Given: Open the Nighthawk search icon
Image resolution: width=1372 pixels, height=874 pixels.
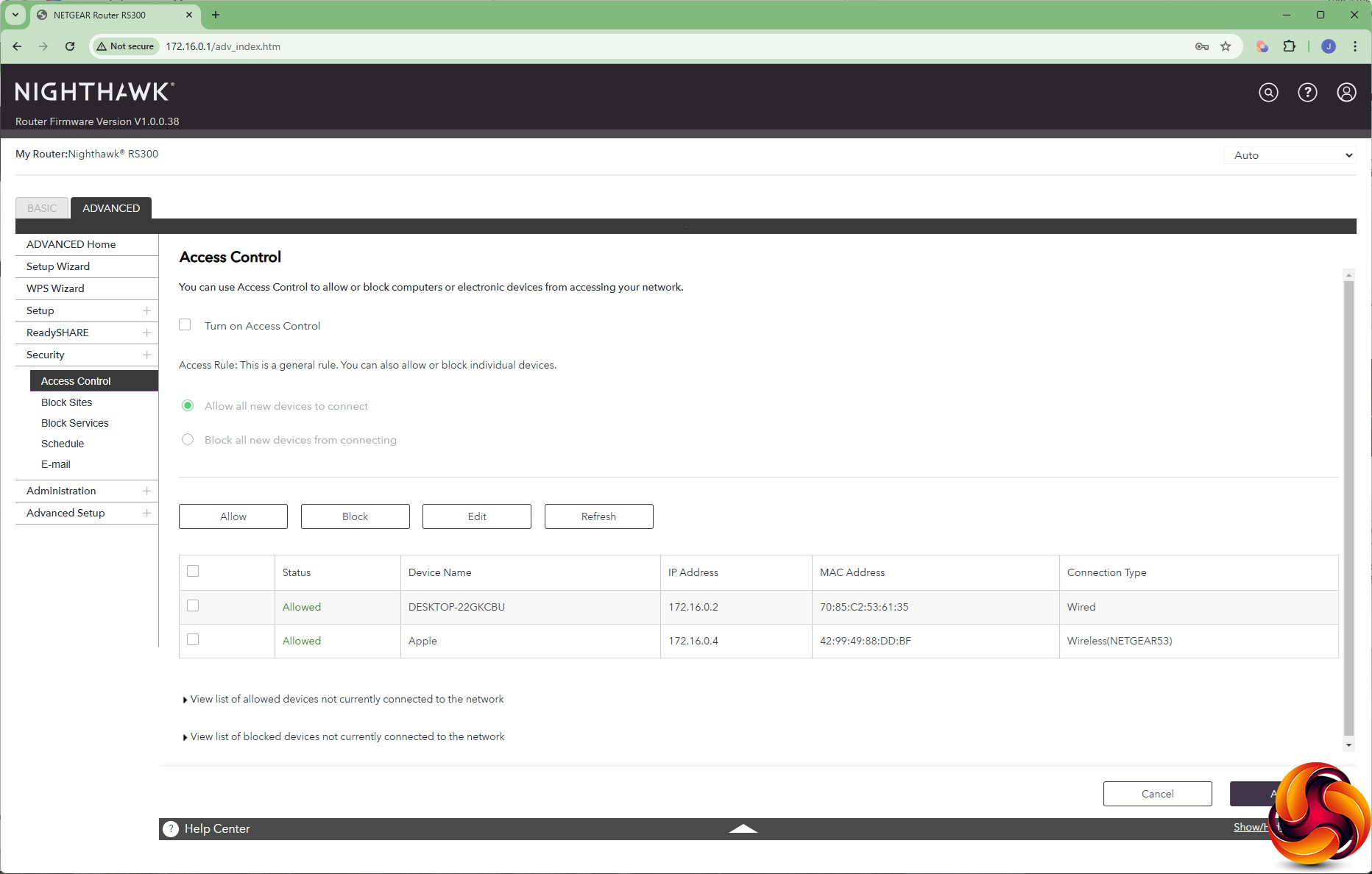Looking at the screenshot, I should point(1268,92).
